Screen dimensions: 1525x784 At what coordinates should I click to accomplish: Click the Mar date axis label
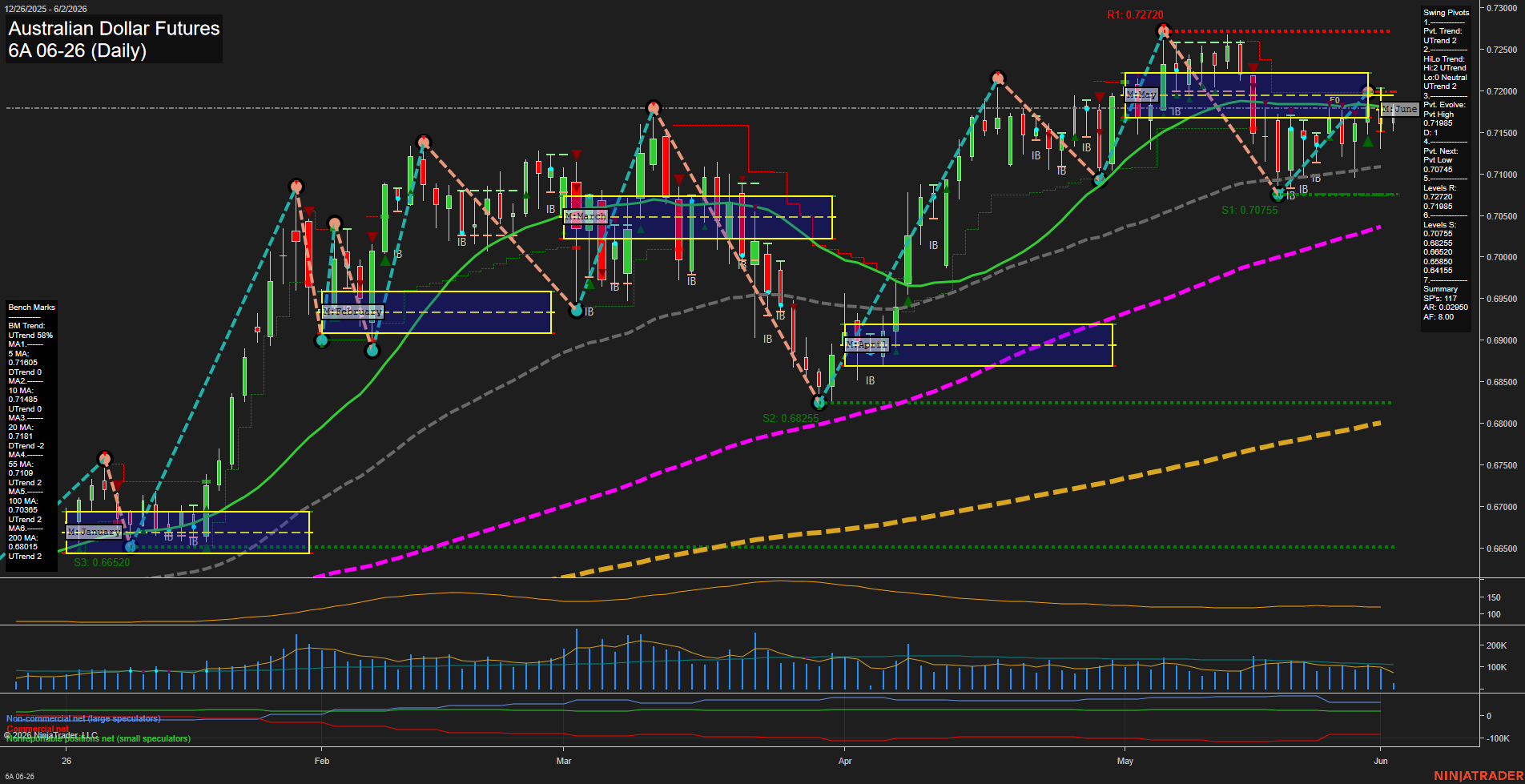(x=564, y=761)
